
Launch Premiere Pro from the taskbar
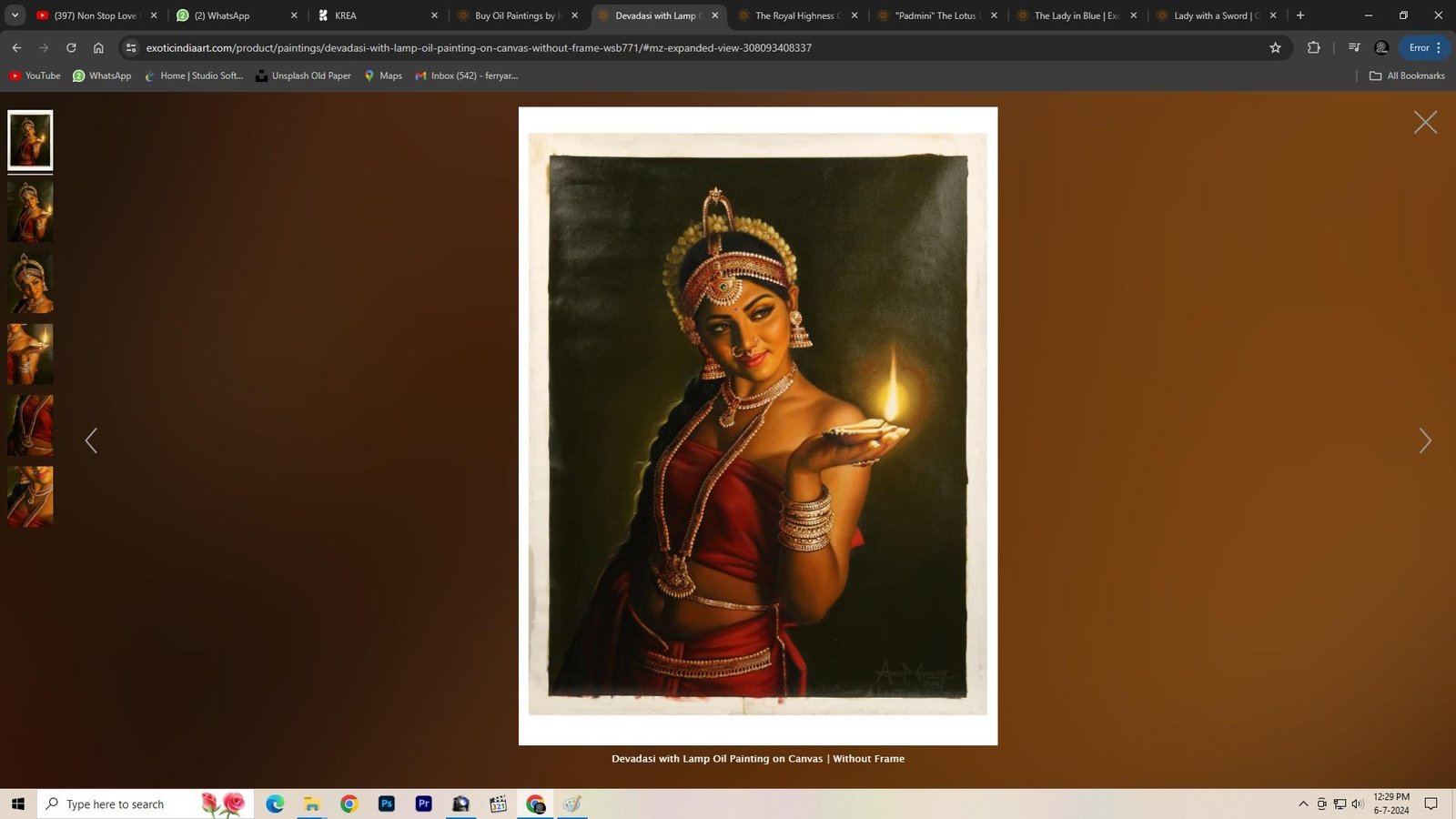point(423,804)
